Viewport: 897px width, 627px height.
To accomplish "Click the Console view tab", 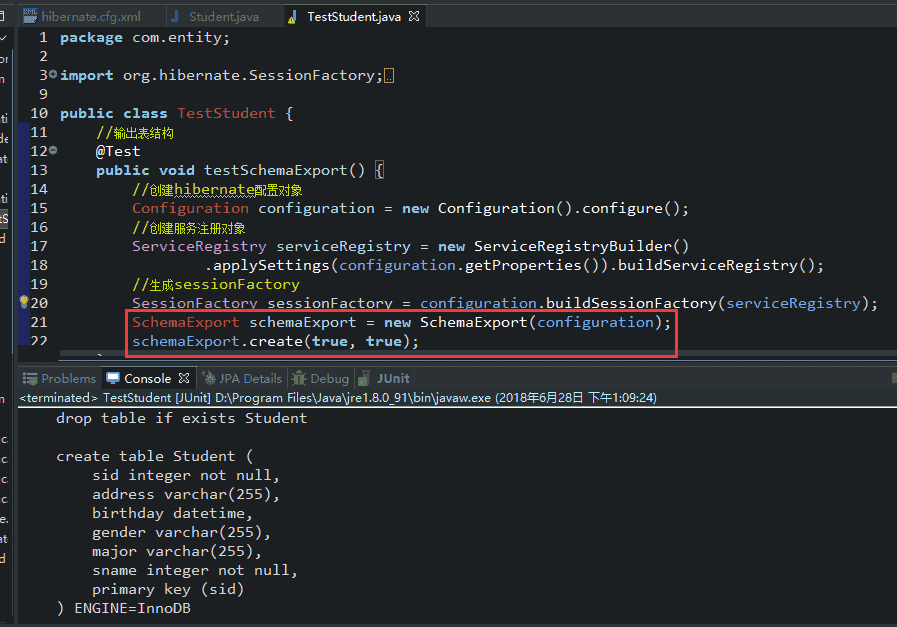I will [146, 379].
